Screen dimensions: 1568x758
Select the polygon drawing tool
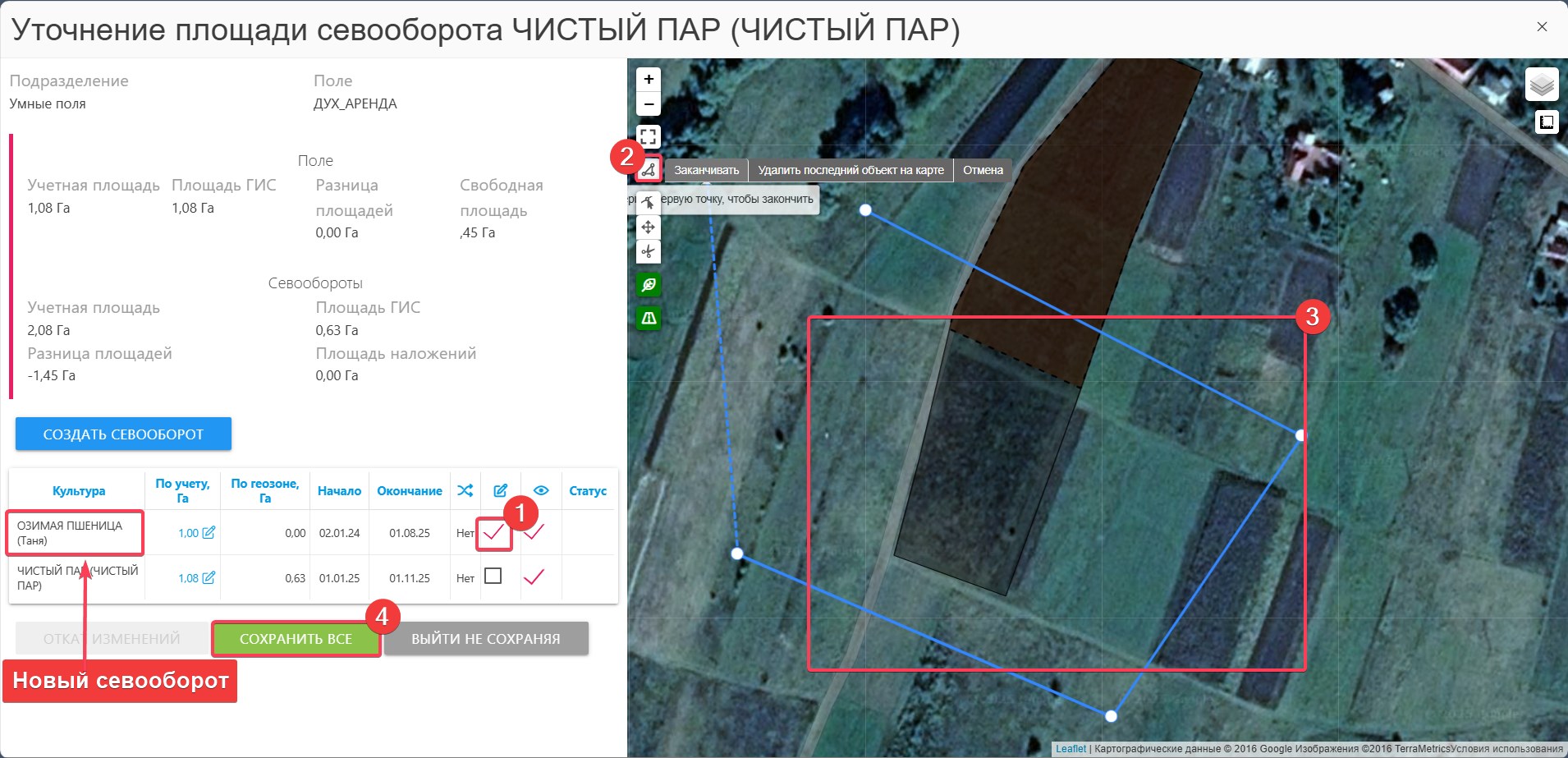click(x=649, y=170)
